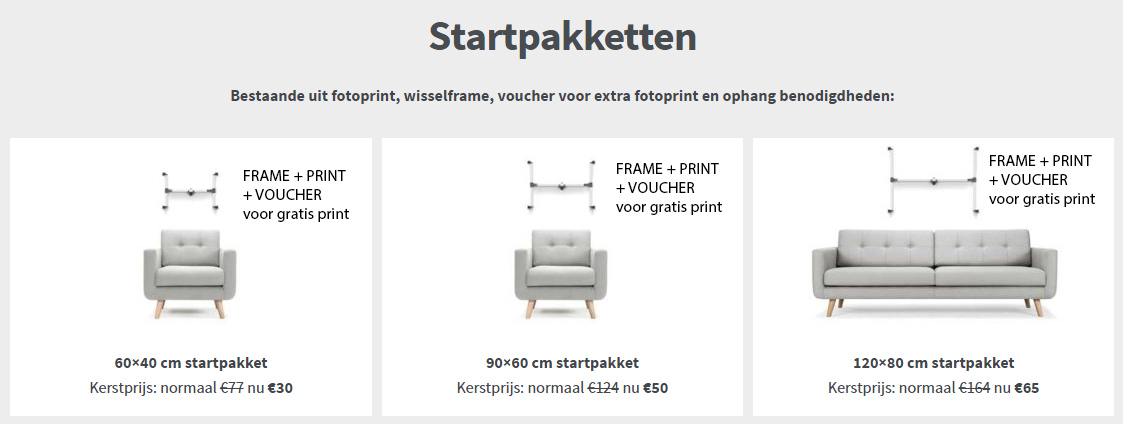Image resolution: width=1123 pixels, height=424 pixels.
Task: Open the 60×40 cm startpakket title
Action: coord(191,363)
